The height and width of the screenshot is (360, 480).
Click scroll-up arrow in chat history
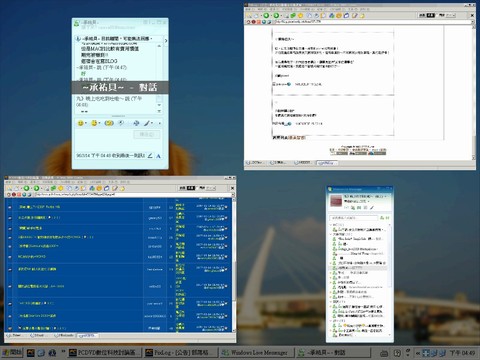[159, 46]
